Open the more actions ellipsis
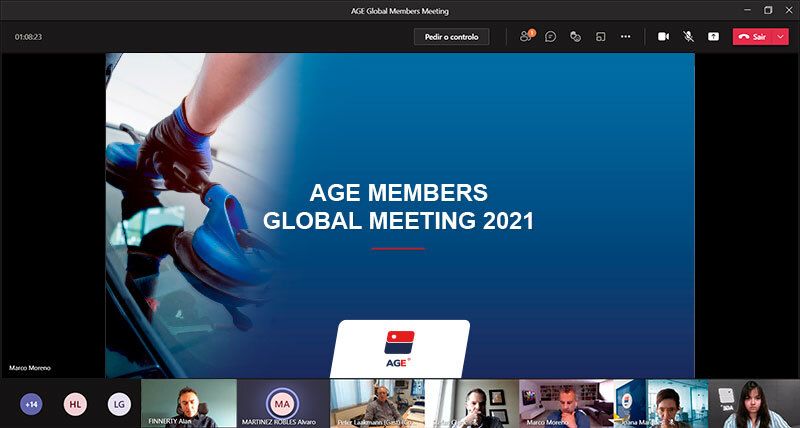The image size is (800, 428). pos(626,37)
